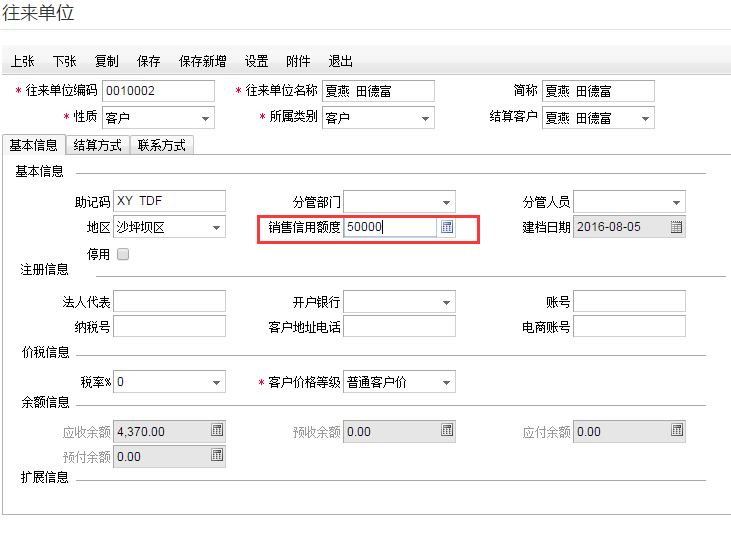
Task: Click 保存新增 in the toolbar
Action: (x=202, y=61)
